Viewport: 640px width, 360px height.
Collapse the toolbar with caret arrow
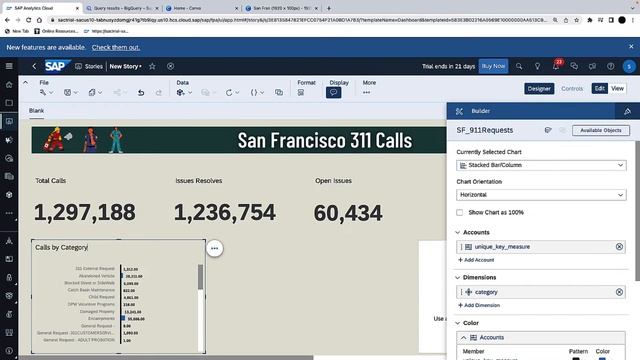coord(25,82)
